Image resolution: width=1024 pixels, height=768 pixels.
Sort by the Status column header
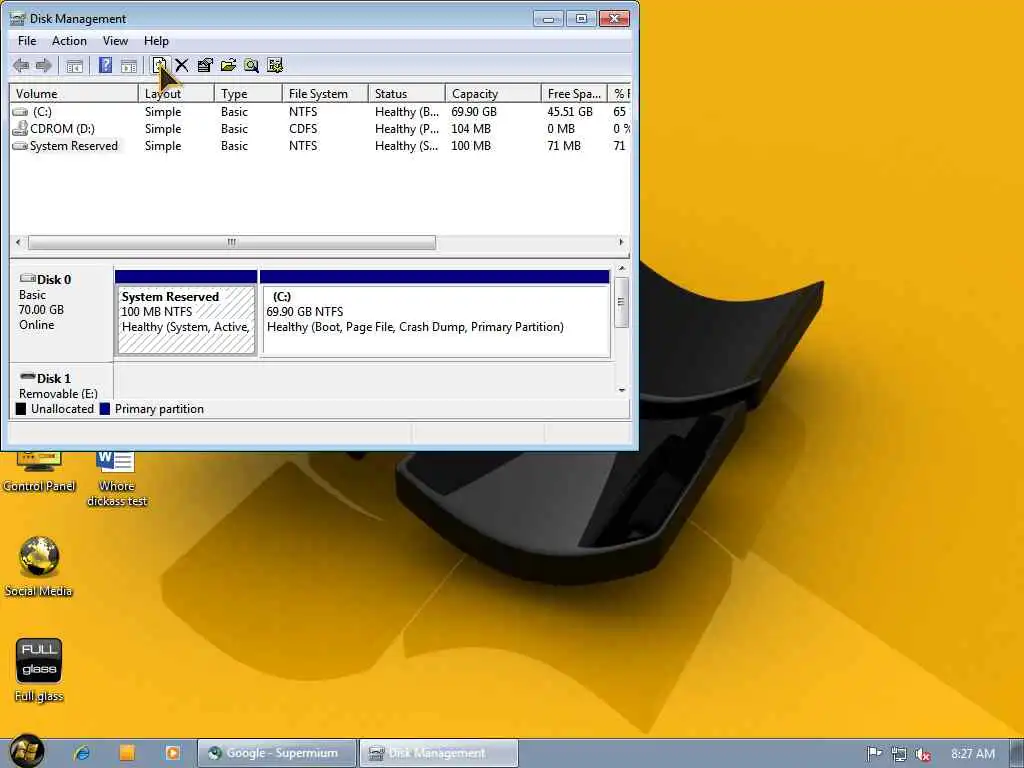pyautogui.click(x=406, y=93)
